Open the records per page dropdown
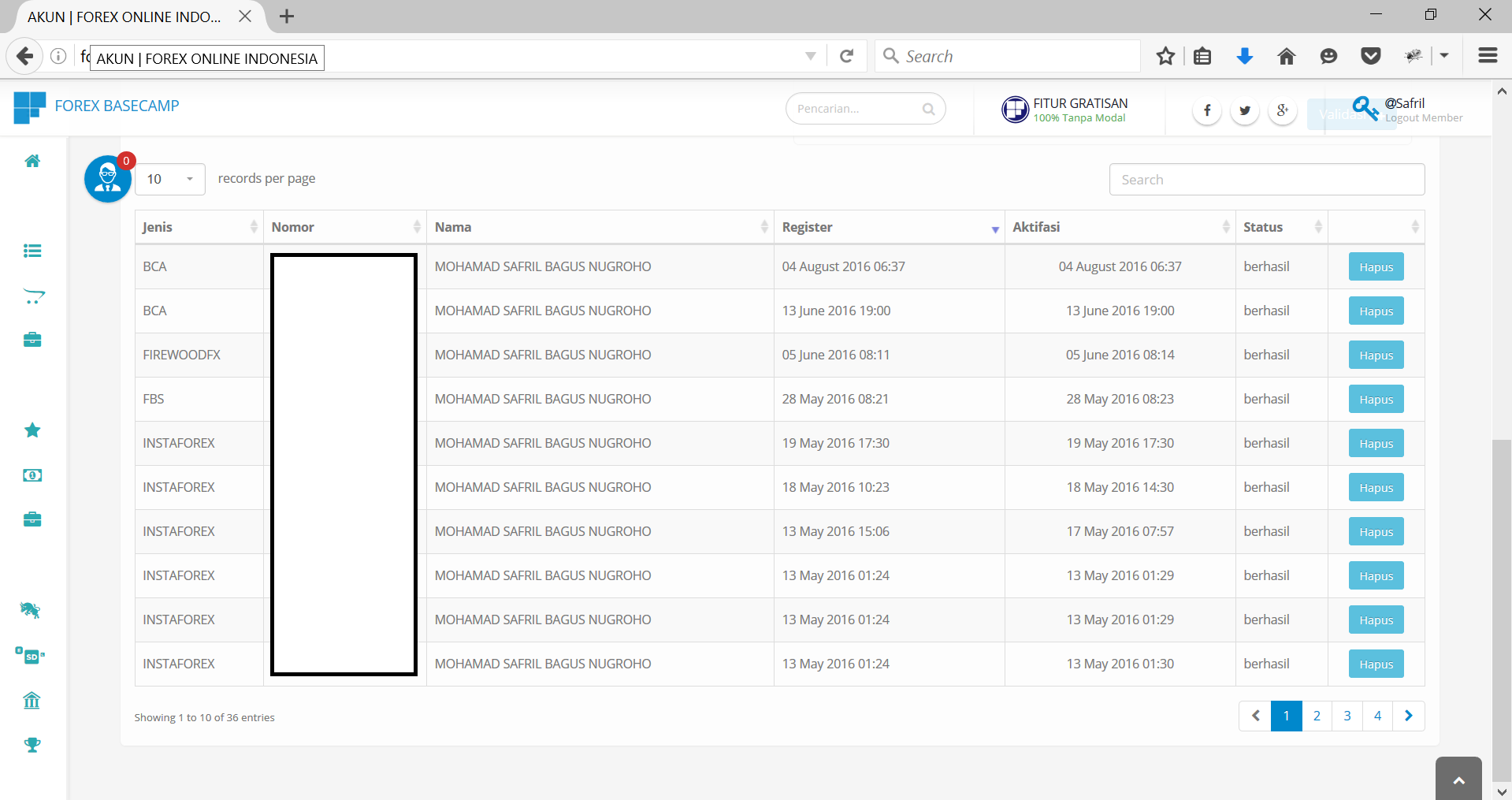 170,179
